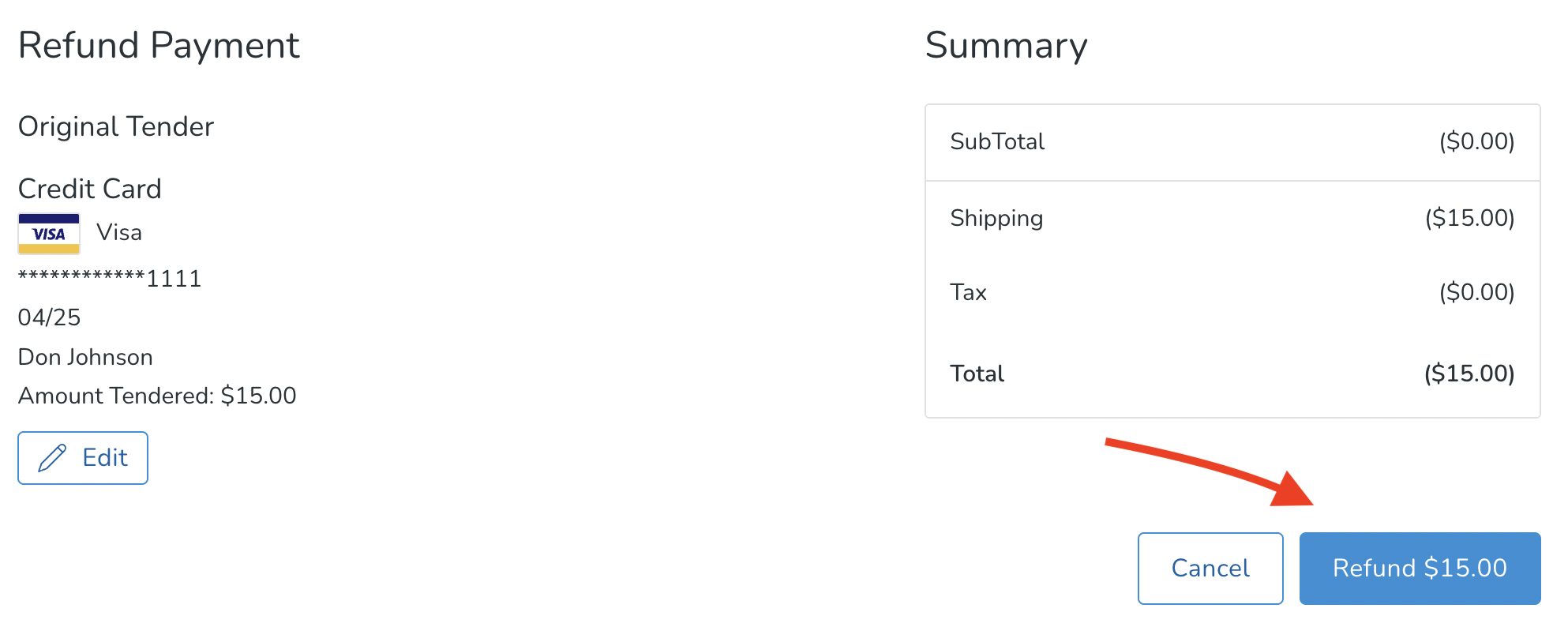Click the Refund Payment heading
Image resolution: width=1568 pixels, height=627 pixels.
point(159,46)
